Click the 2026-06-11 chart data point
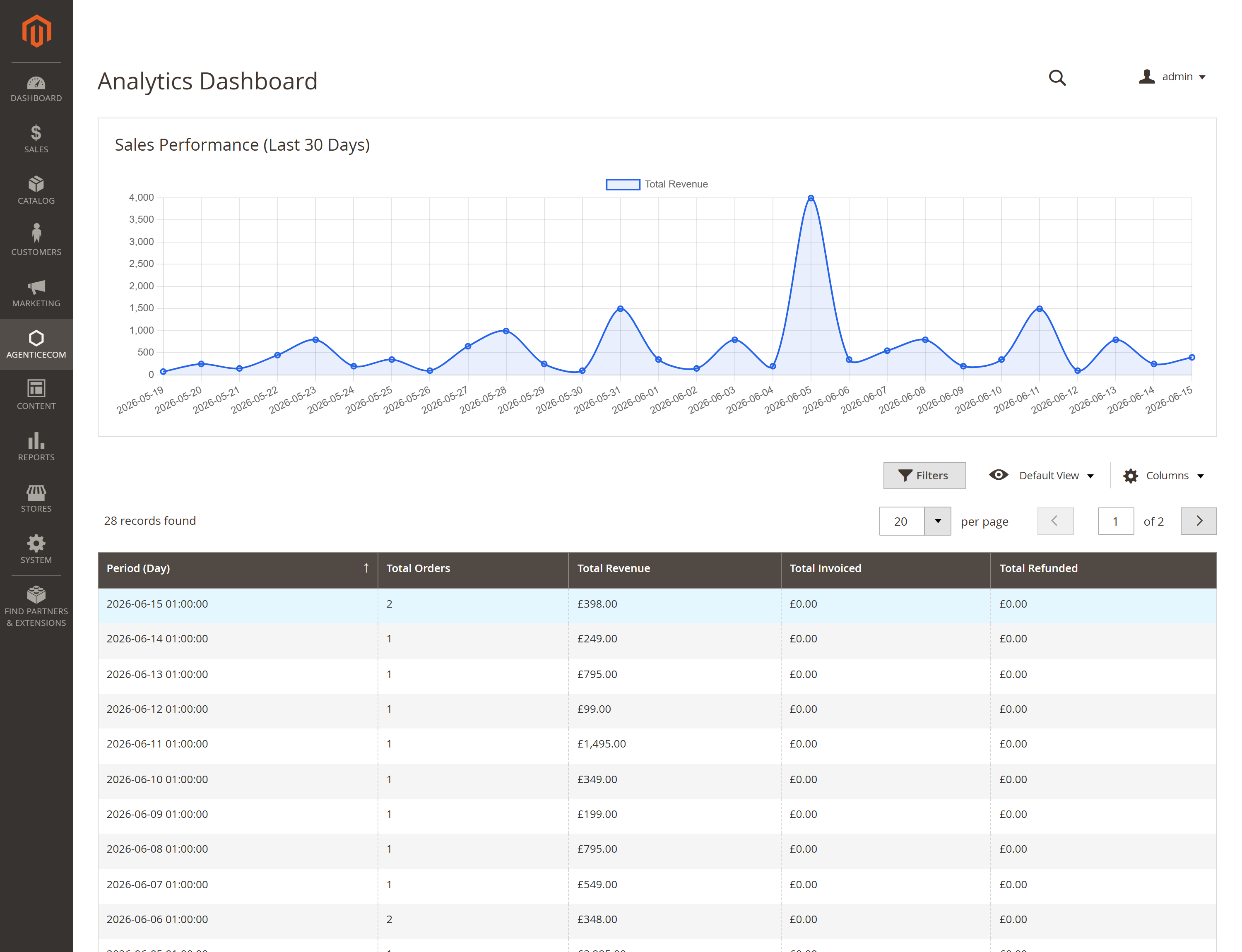1242x952 pixels. pyautogui.click(x=1039, y=309)
